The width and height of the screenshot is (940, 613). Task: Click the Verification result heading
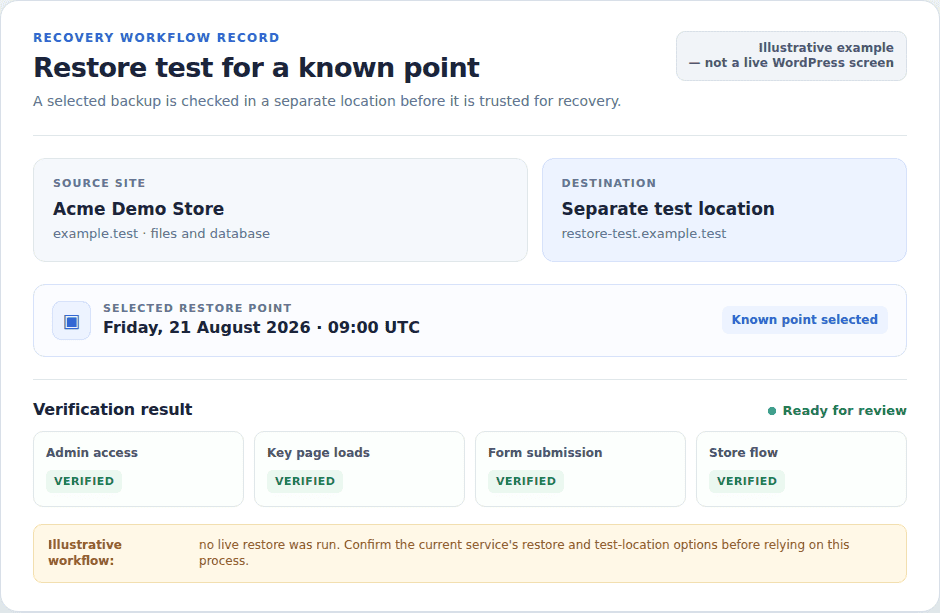tap(113, 409)
